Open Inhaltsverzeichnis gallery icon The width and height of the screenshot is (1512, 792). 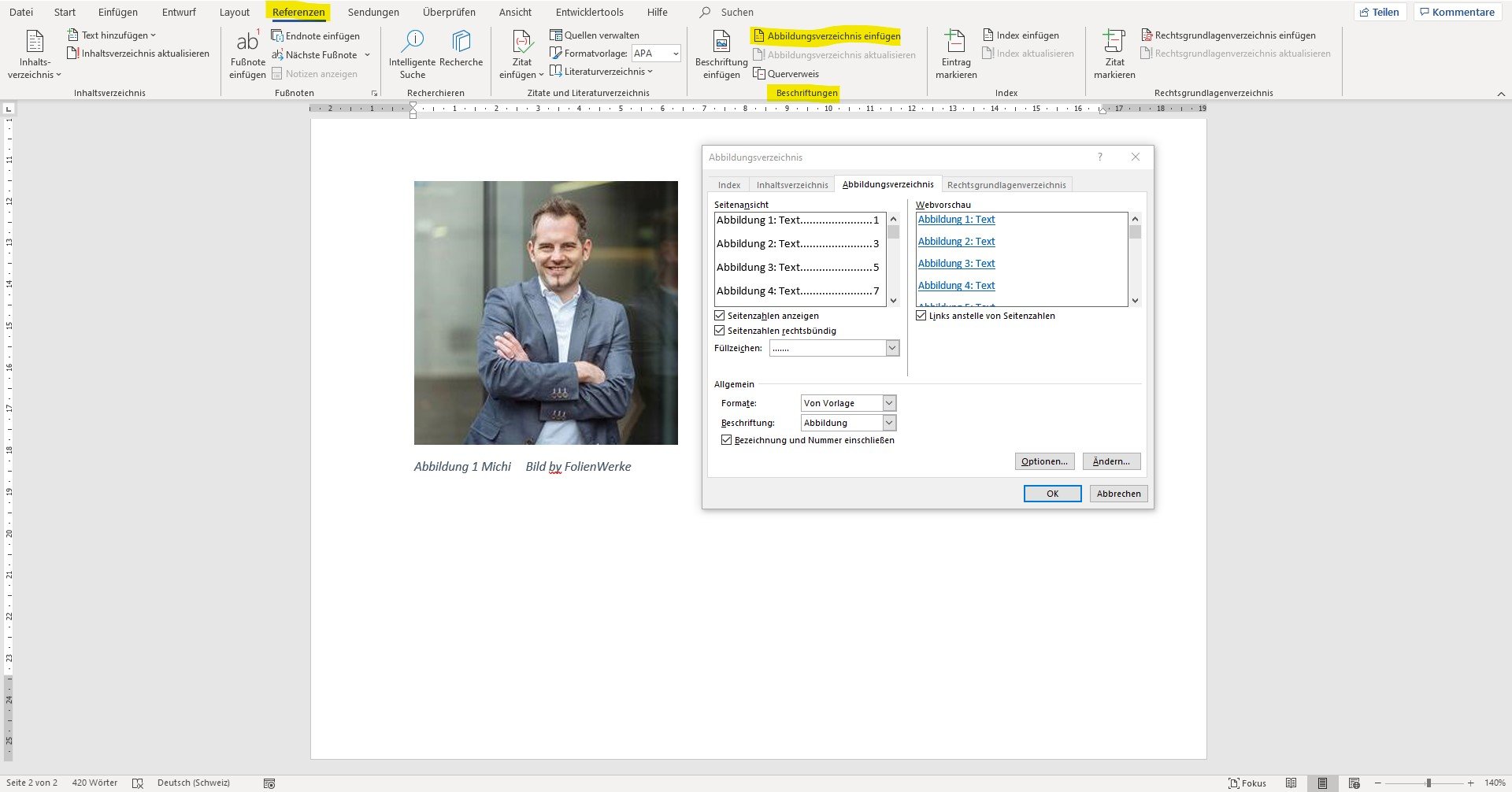click(x=35, y=41)
